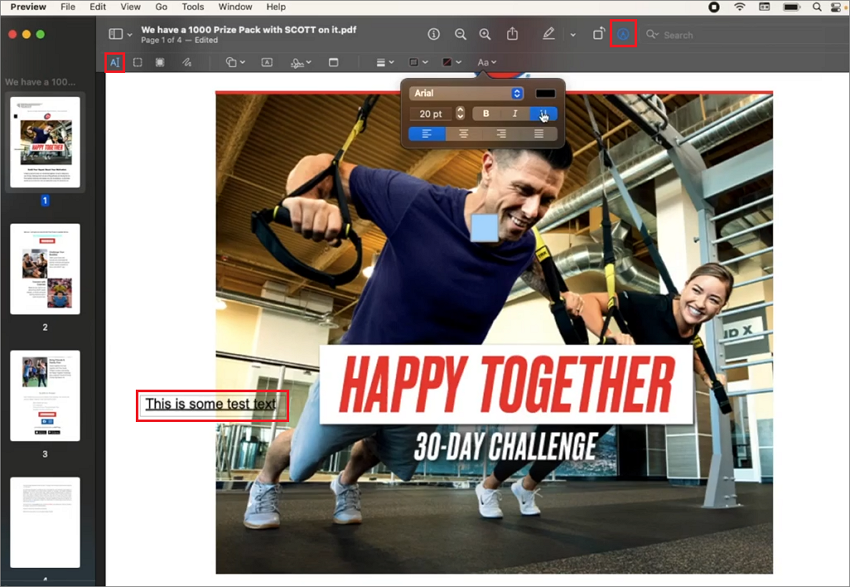850x587 pixels.
Task: Justify the text
Action: point(539,133)
